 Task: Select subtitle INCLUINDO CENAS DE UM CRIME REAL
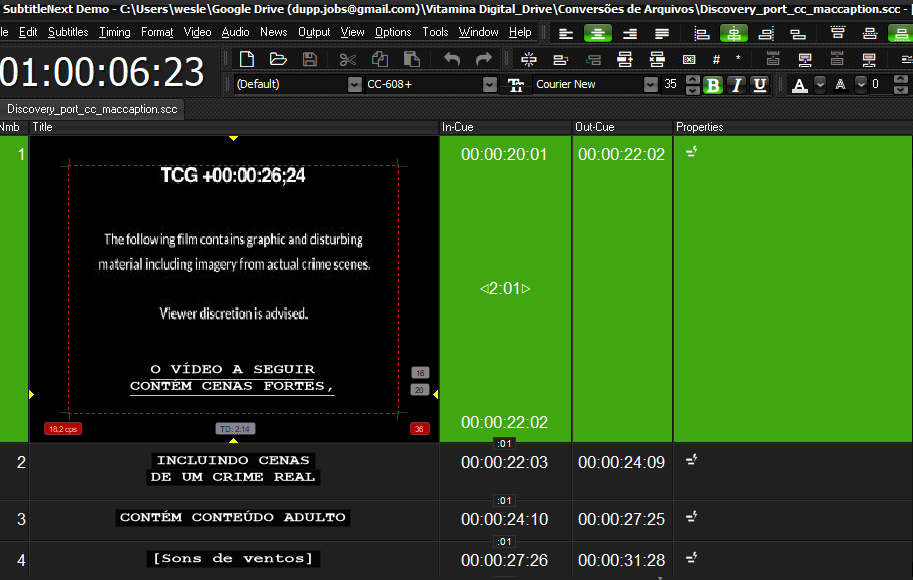pos(233,469)
